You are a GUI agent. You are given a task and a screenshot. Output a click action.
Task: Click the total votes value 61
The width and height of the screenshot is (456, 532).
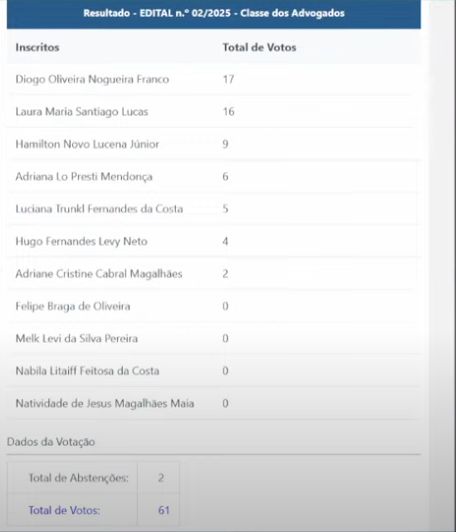[x=164, y=510]
